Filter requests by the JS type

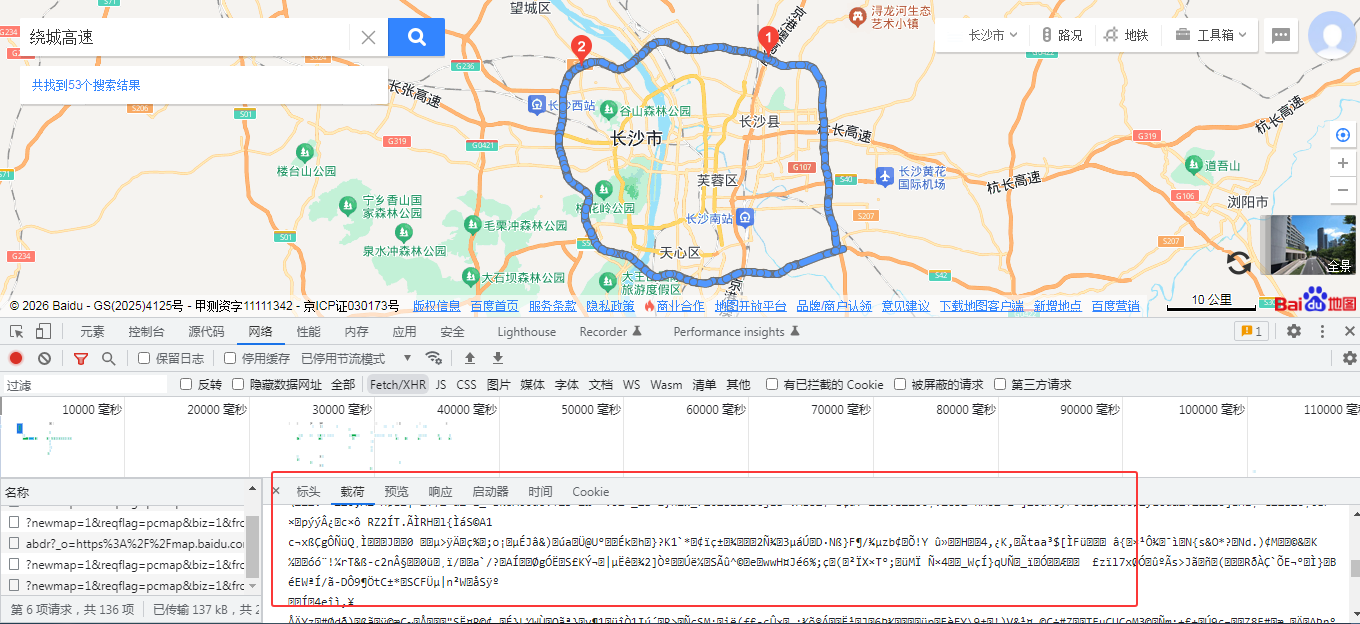click(x=441, y=384)
